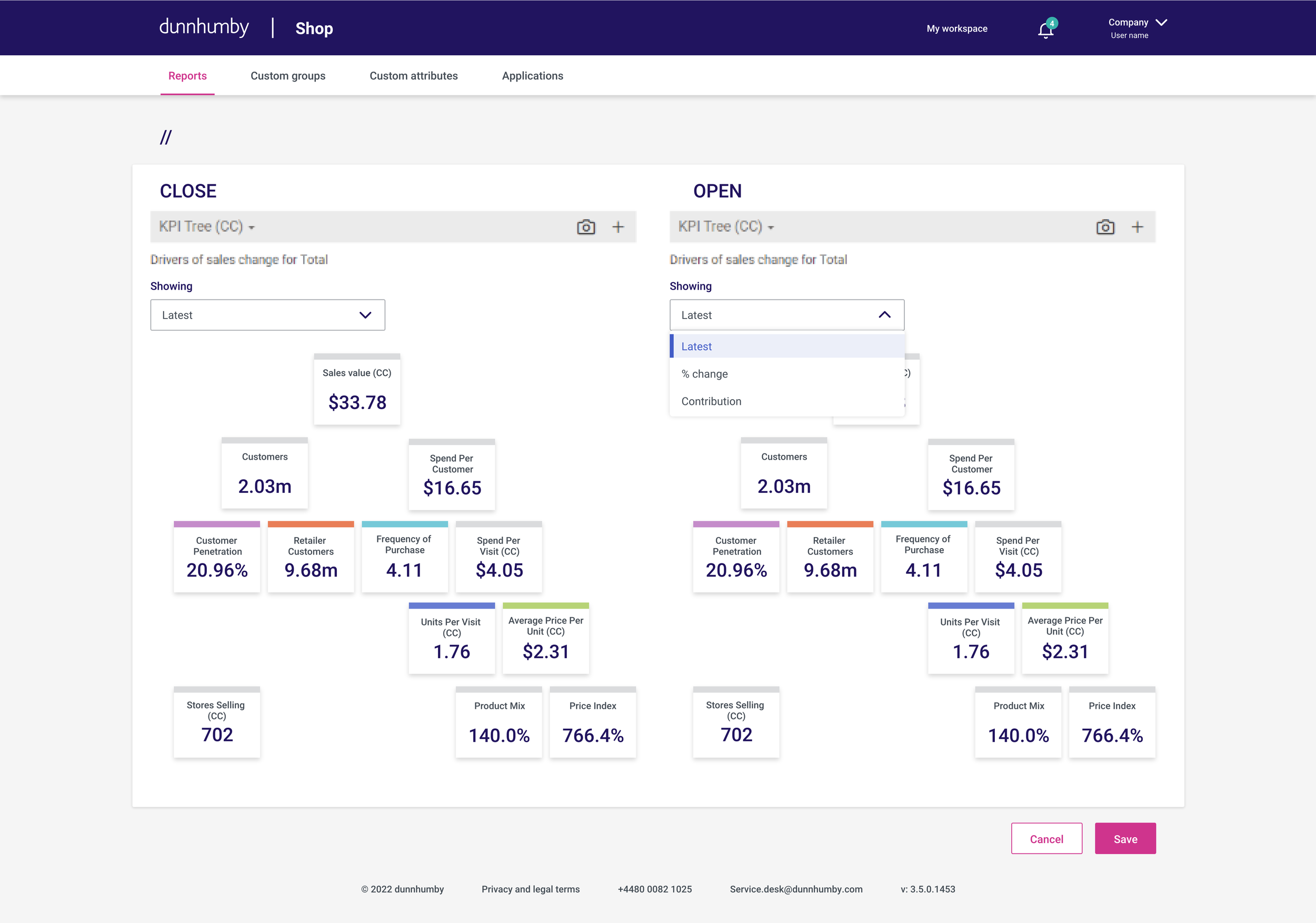Click the notification bell icon
The width and height of the screenshot is (1316, 923).
1045,30
